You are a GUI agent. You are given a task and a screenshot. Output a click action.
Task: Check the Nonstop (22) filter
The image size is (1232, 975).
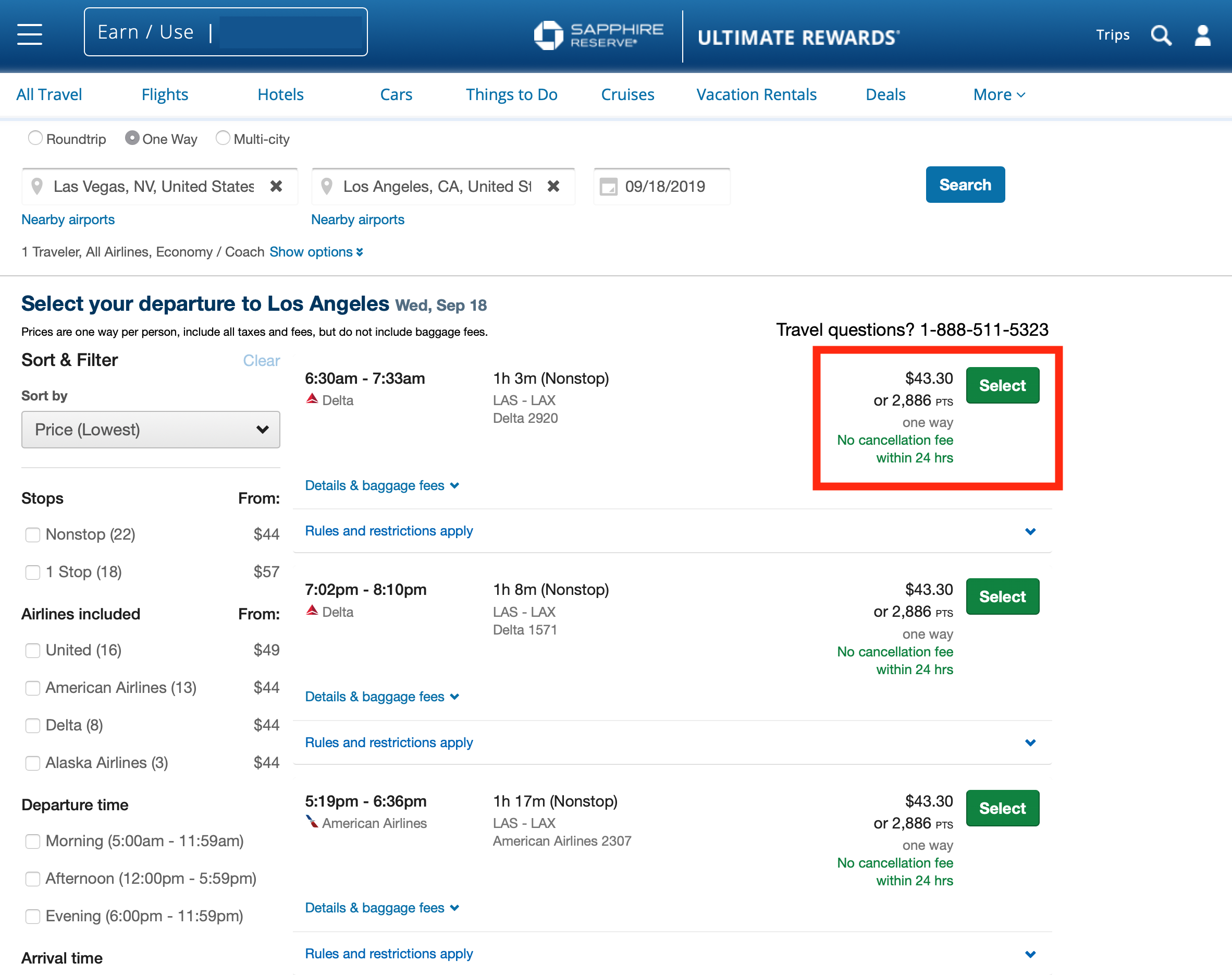pos(32,535)
